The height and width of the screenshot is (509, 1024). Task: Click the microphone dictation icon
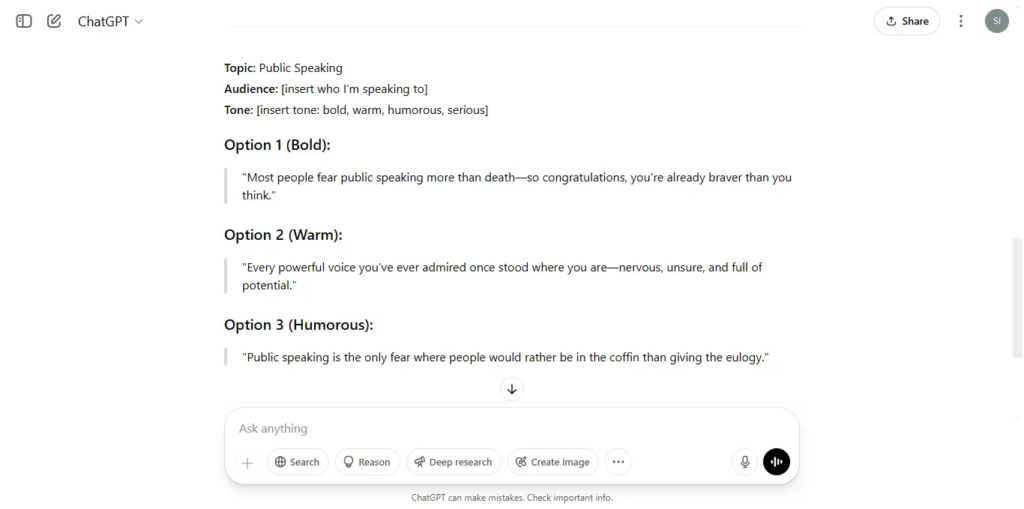pyautogui.click(x=744, y=462)
